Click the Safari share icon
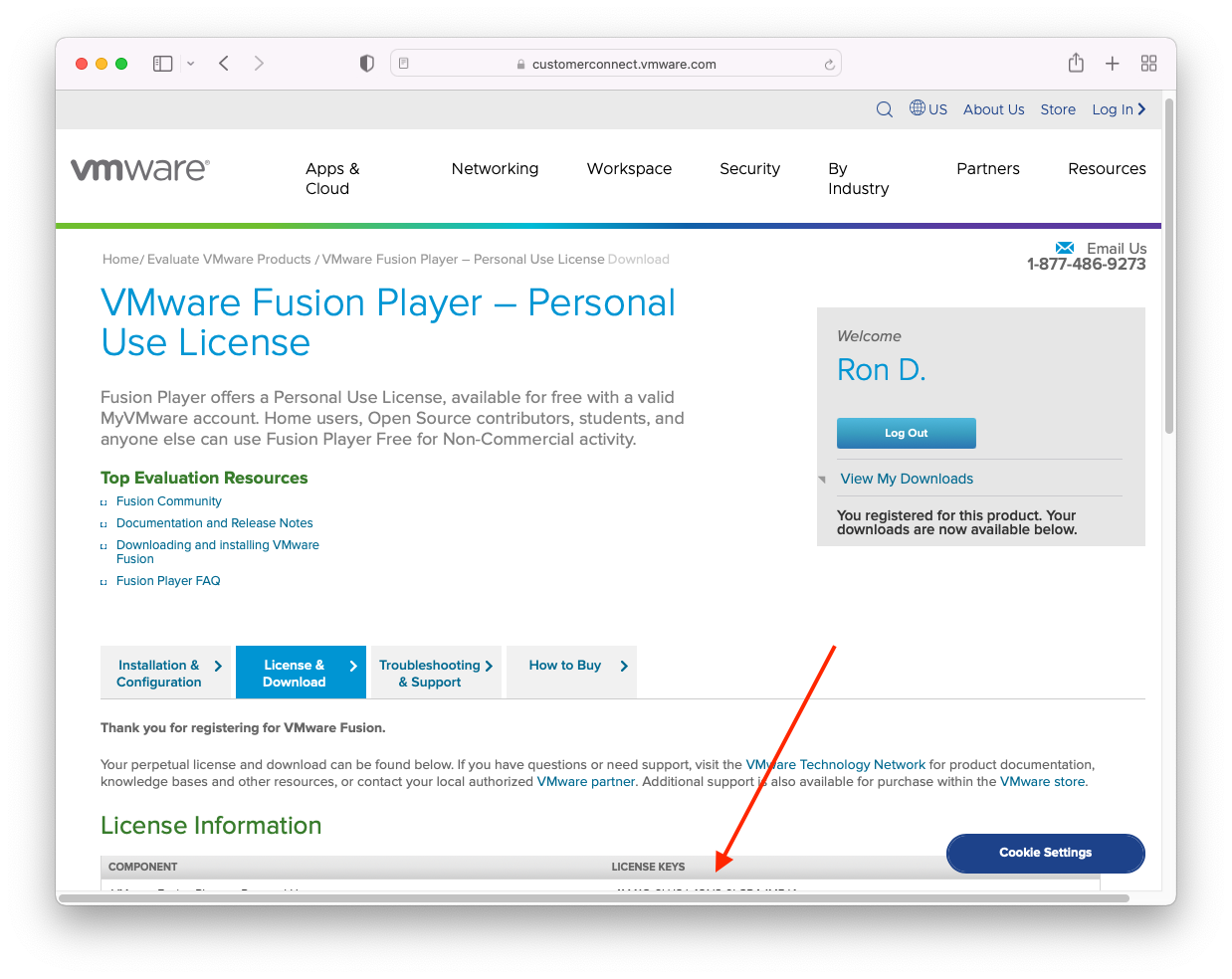This screenshot has height=979, width=1232. [1076, 64]
